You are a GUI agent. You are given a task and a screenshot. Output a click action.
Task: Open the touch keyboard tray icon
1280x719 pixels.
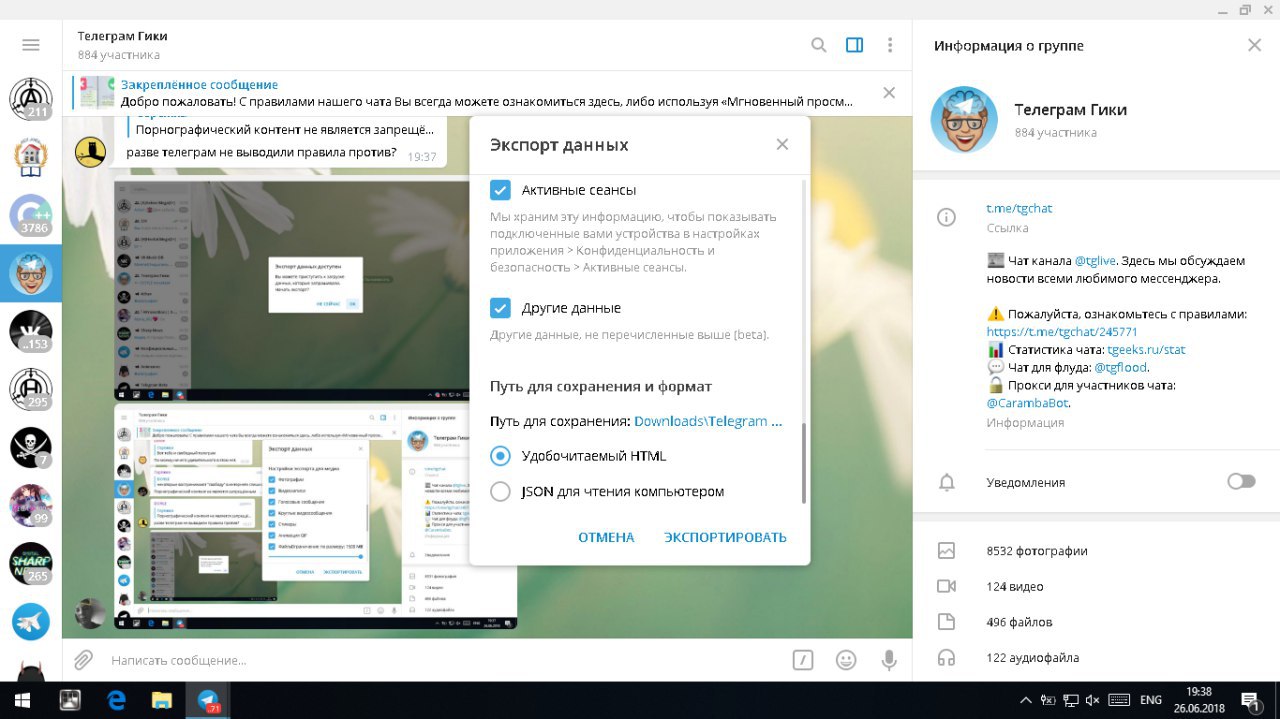pyautogui.click(x=1119, y=700)
